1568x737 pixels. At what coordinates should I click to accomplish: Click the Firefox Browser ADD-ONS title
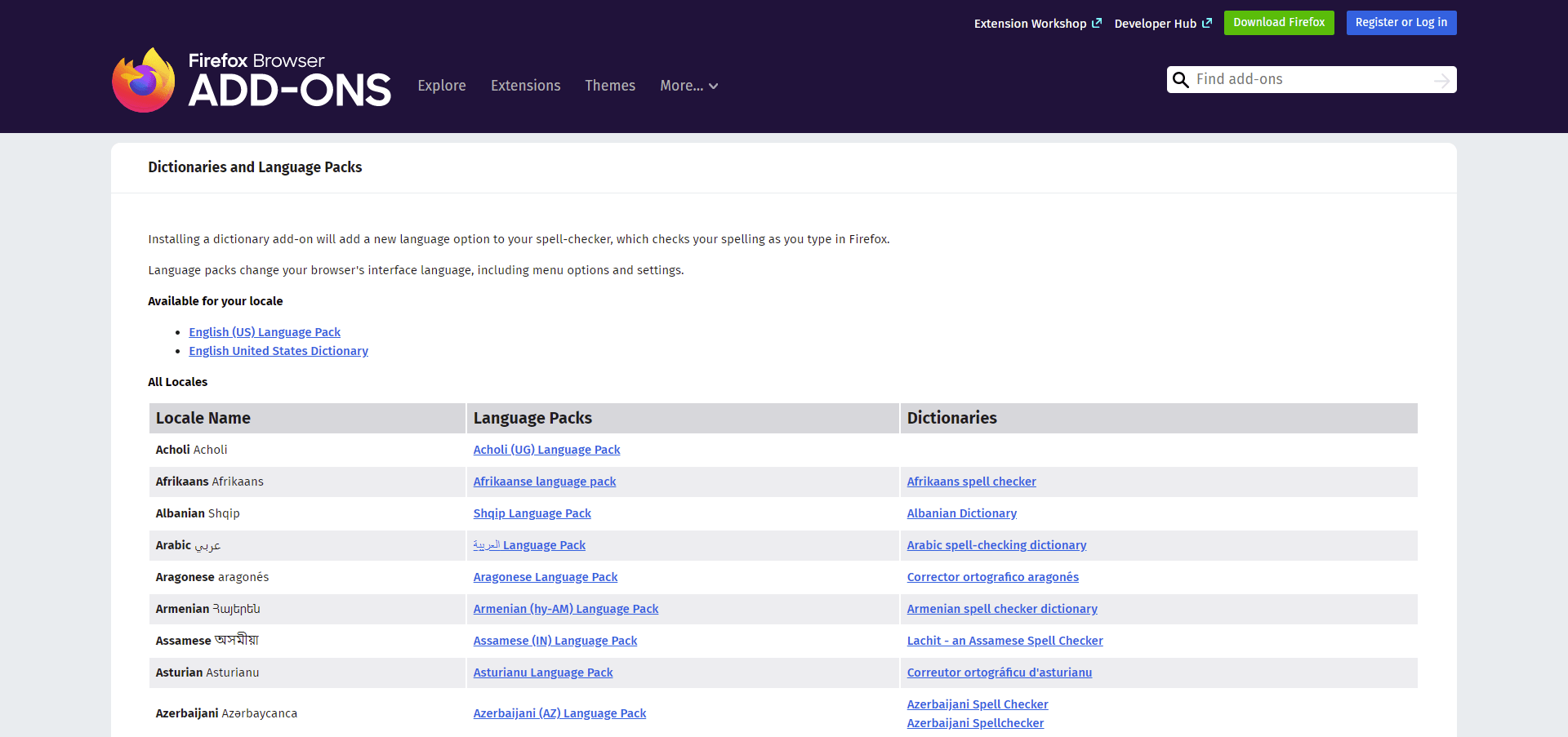coord(290,80)
